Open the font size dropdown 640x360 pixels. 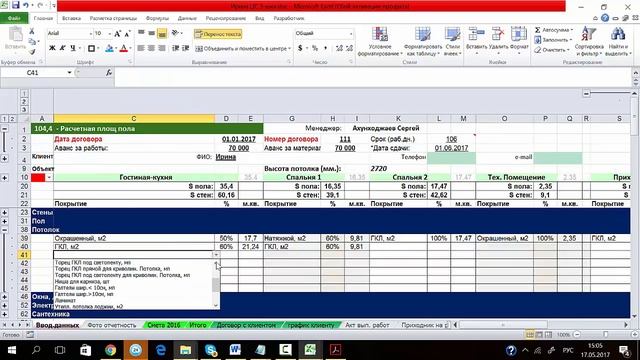pos(109,33)
